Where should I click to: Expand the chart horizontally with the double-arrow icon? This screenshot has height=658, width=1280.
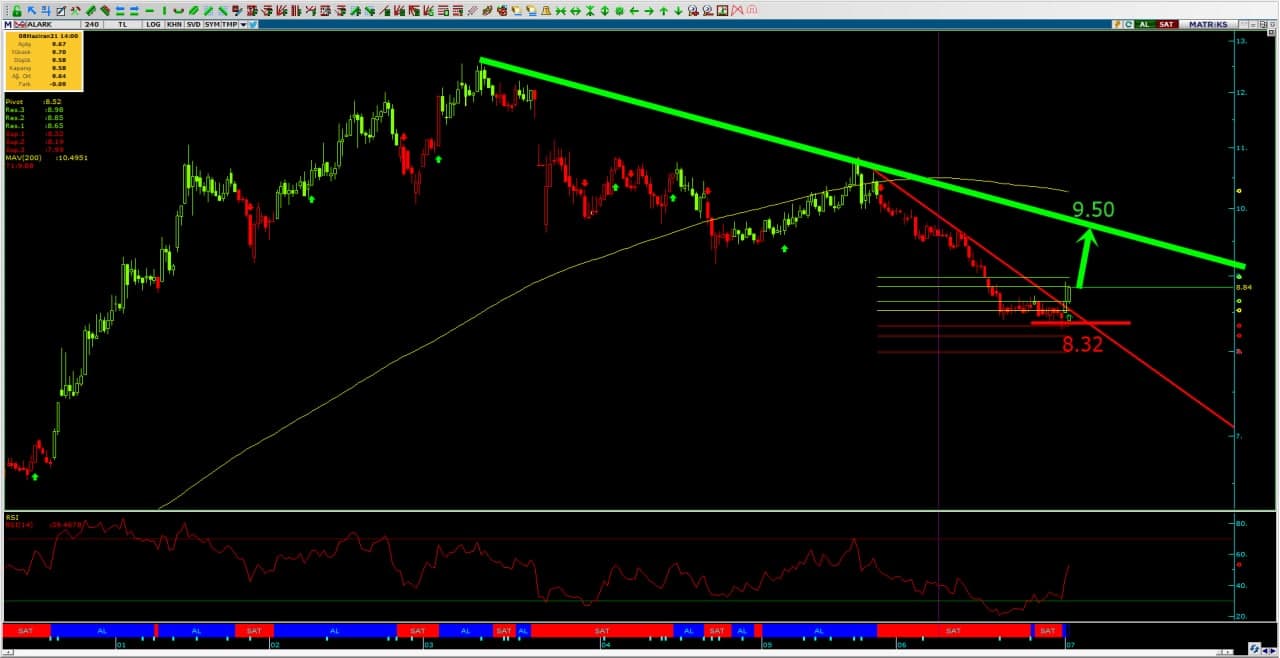(x=575, y=10)
